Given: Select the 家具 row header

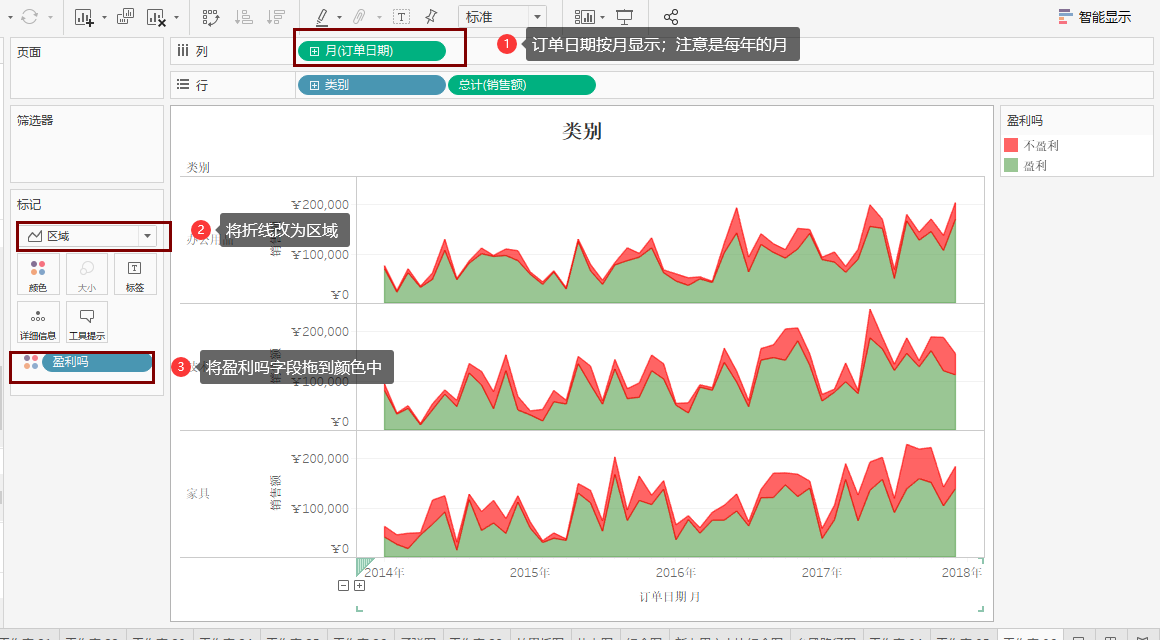Looking at the screenshot, I should 198,494.
